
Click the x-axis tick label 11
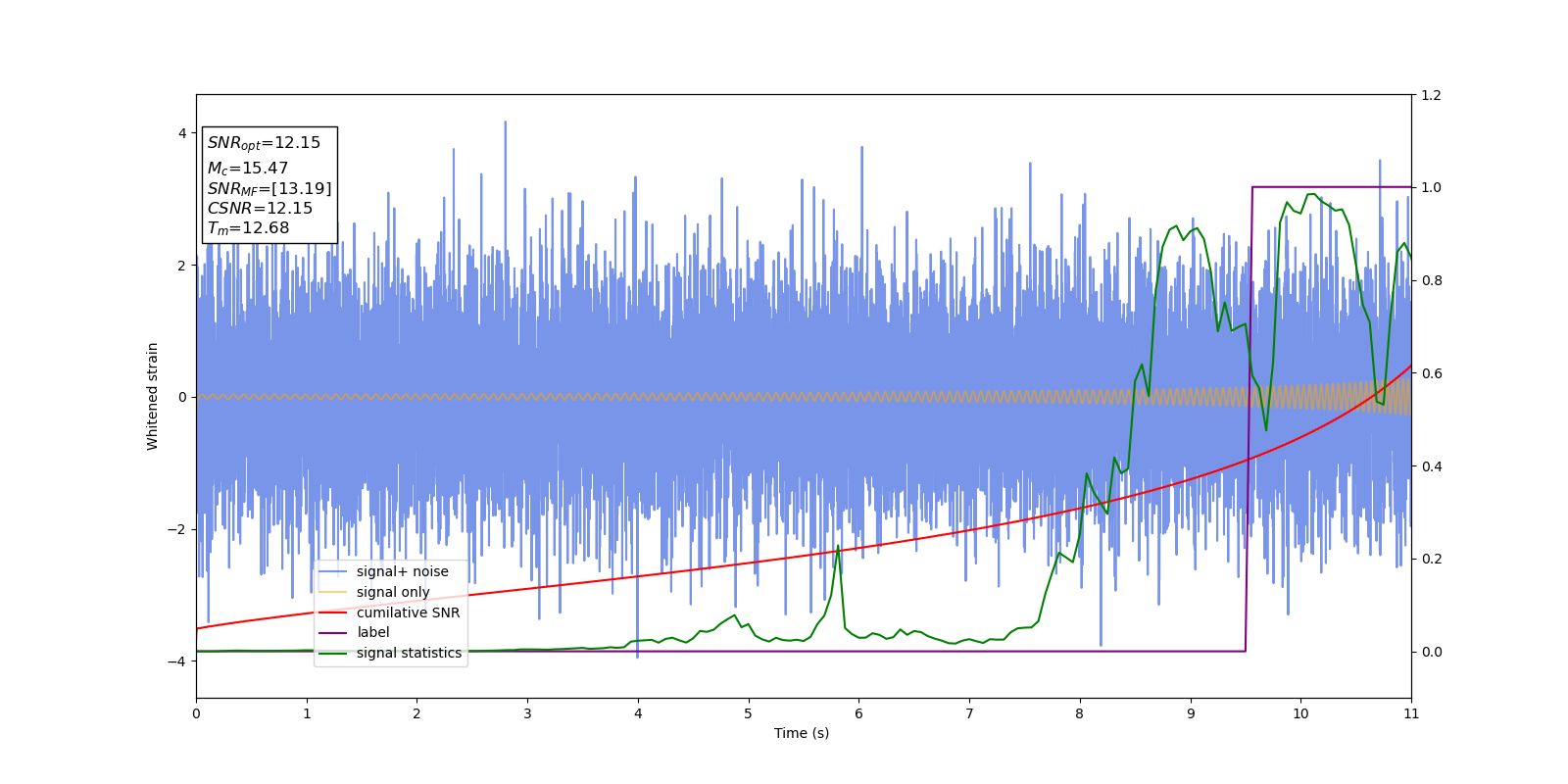(1411, 713)
